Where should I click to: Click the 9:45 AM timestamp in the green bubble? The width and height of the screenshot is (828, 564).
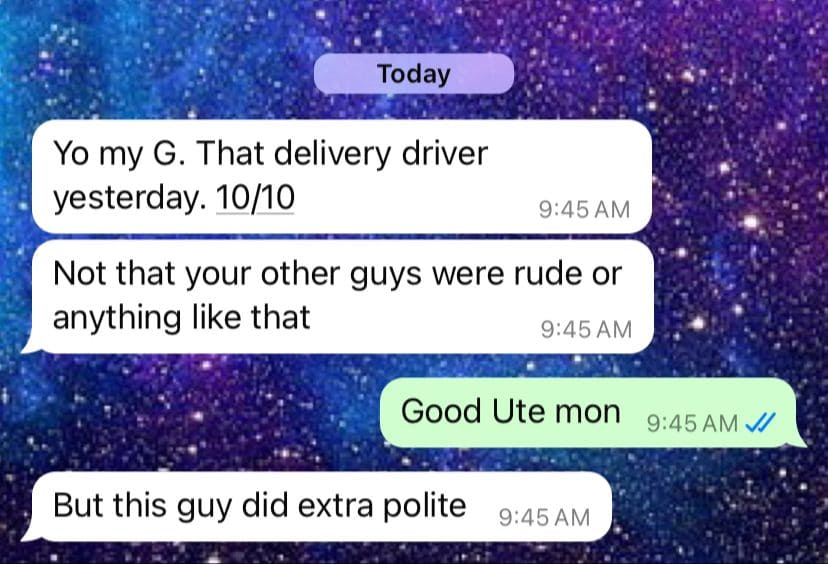(x=692, y=423)
